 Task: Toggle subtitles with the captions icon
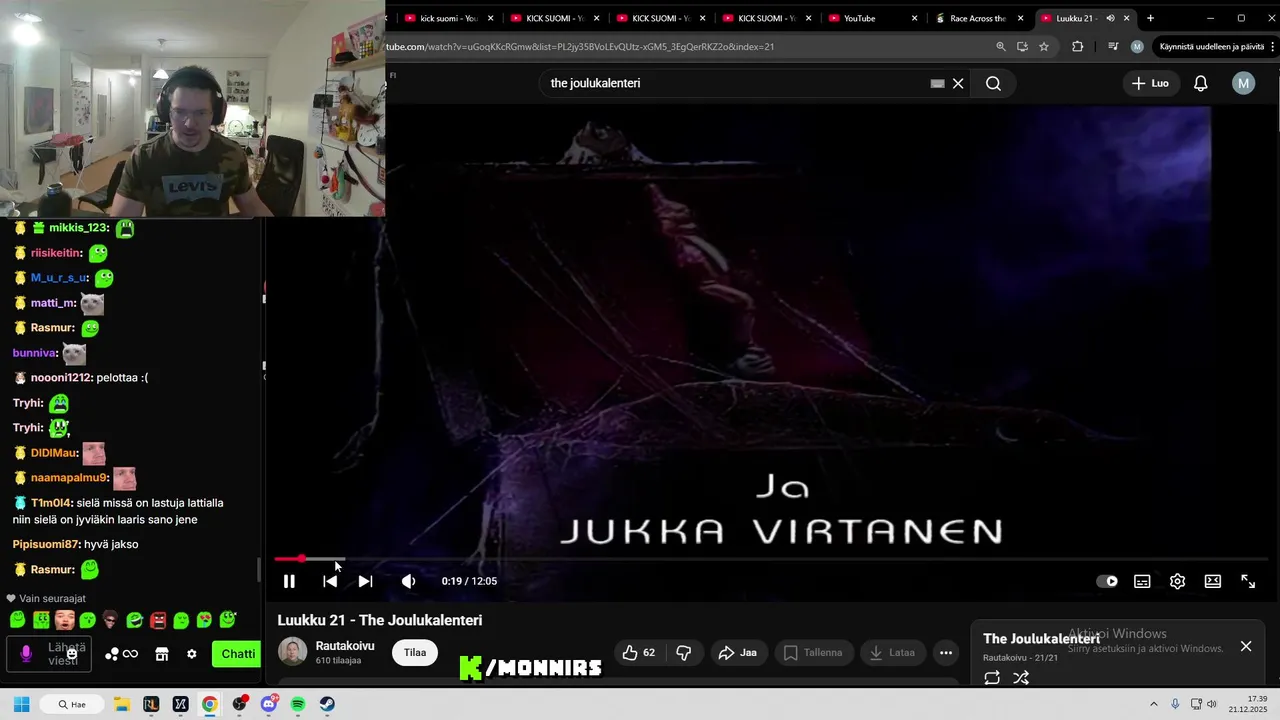(x=1142, y=581)
